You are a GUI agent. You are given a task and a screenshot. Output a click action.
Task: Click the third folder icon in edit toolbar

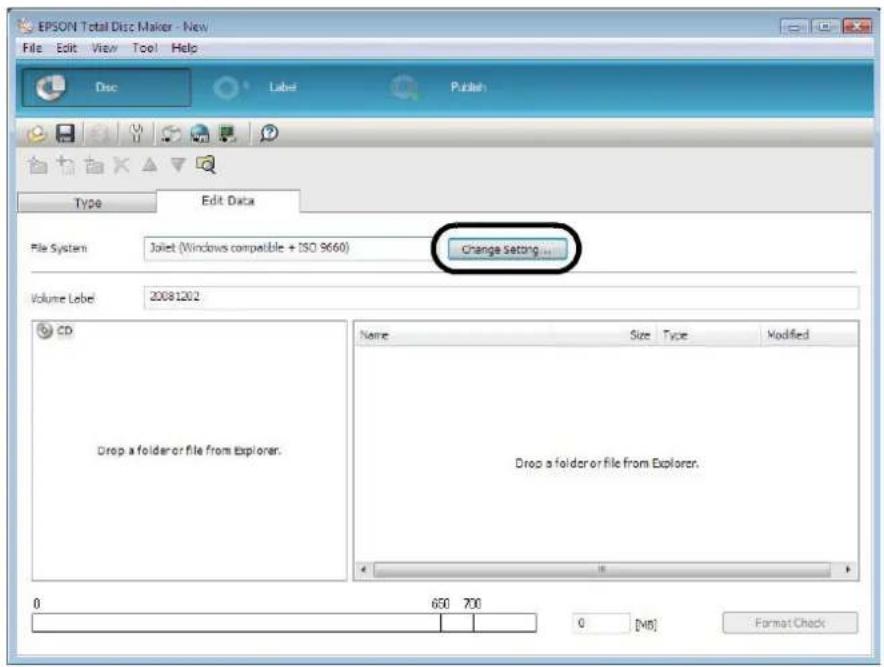tap(94, 165)
